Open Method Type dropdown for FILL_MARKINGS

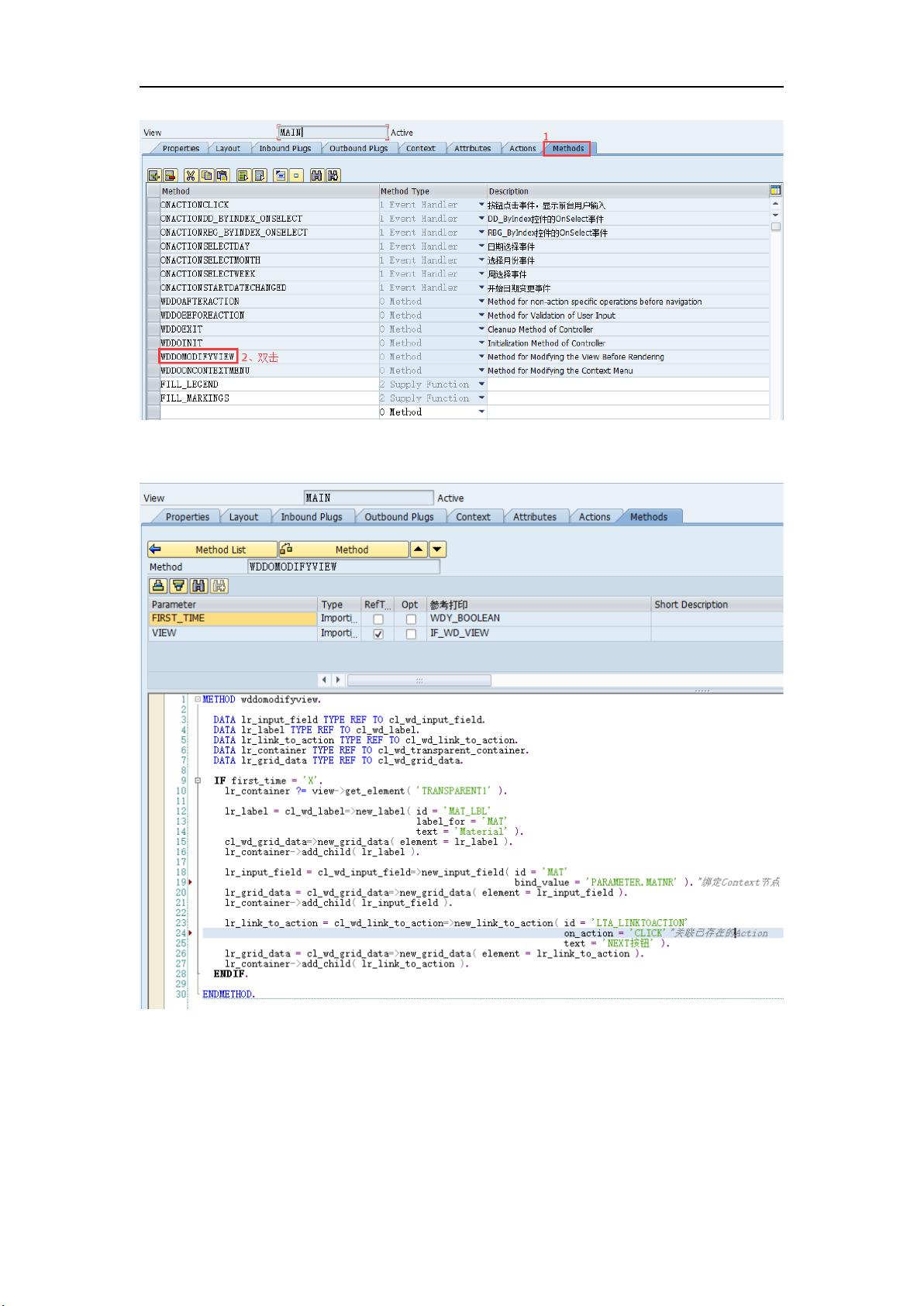481,398
